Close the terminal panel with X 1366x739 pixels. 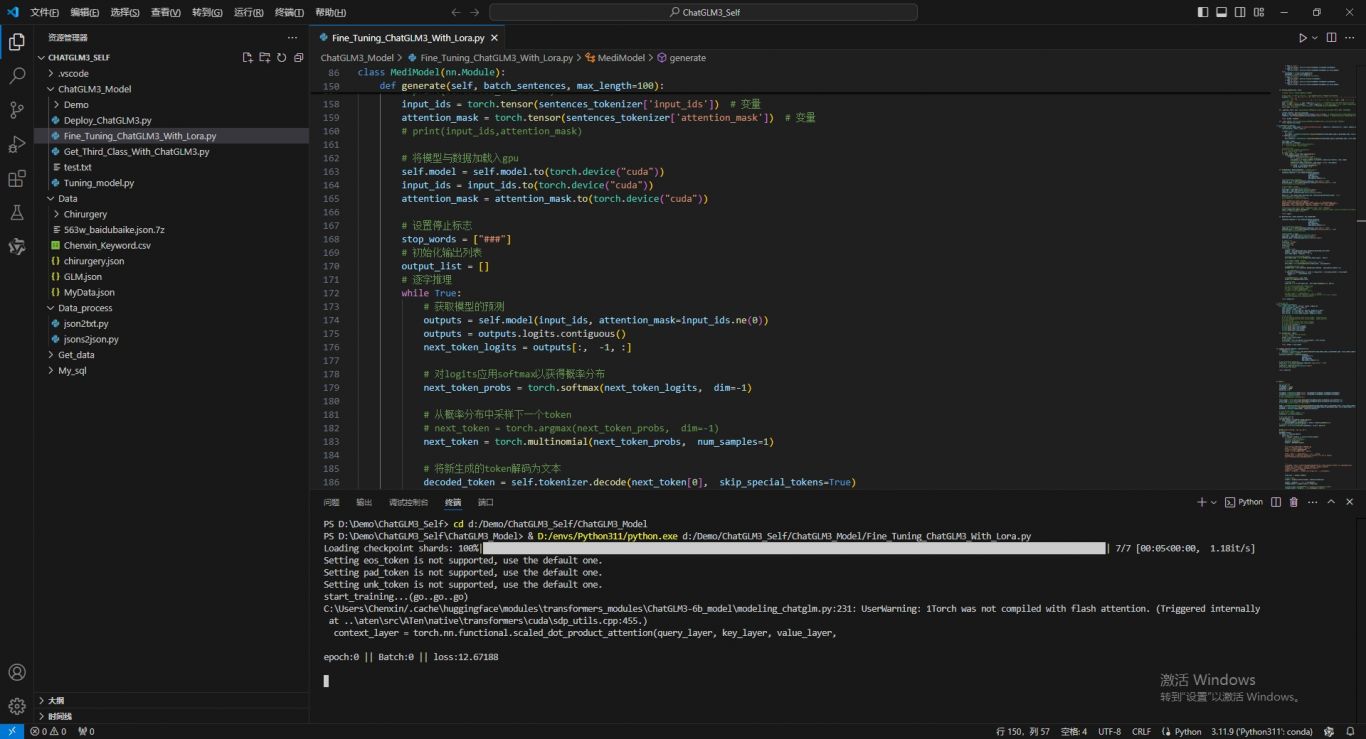pos(1350,502)
